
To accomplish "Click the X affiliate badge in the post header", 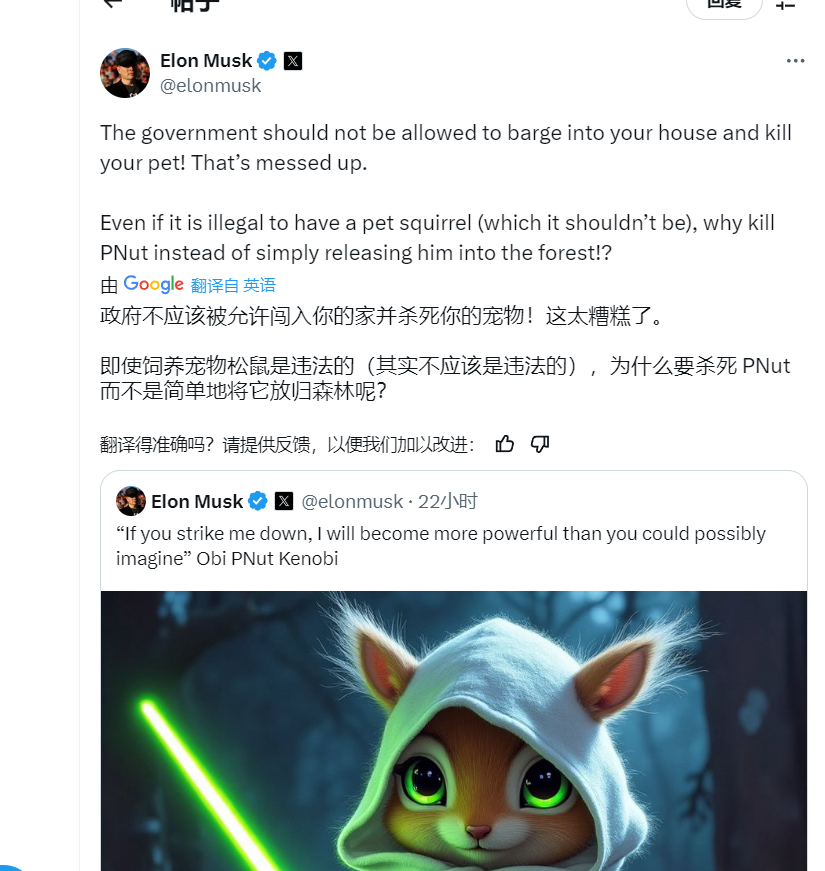I will (293, 61).
